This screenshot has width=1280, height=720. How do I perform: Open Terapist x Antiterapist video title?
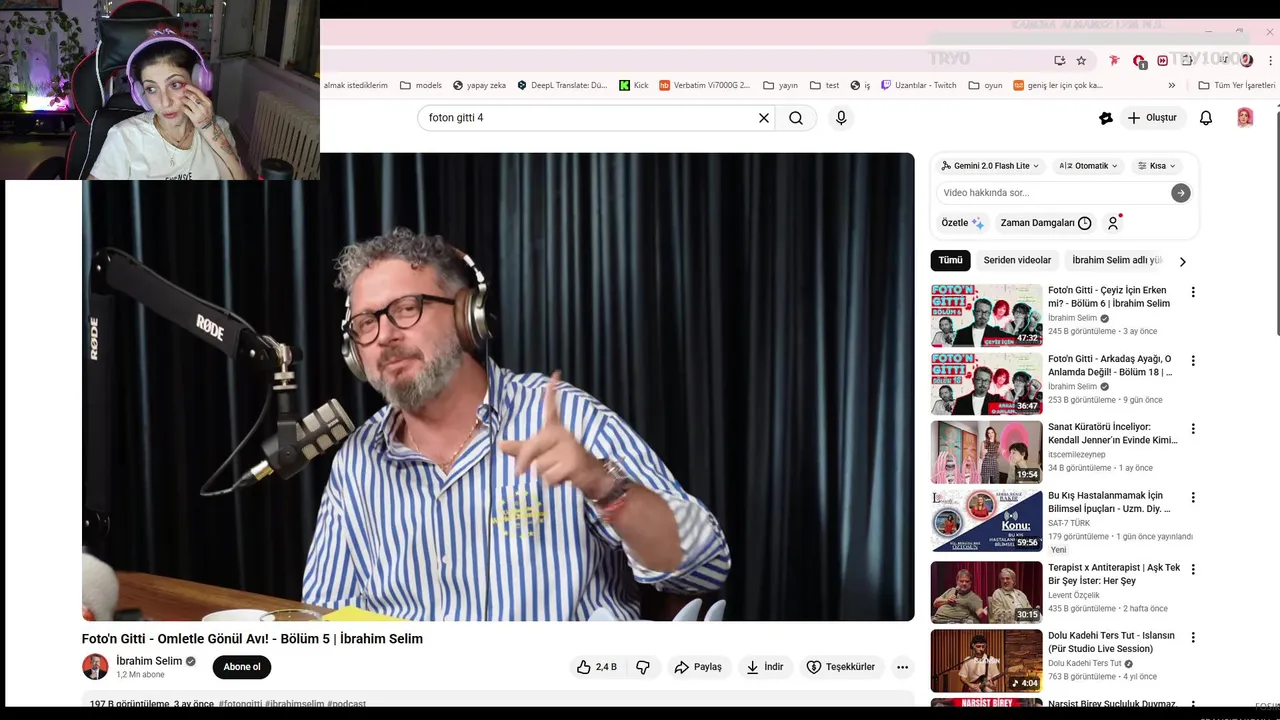[1114, 574]
